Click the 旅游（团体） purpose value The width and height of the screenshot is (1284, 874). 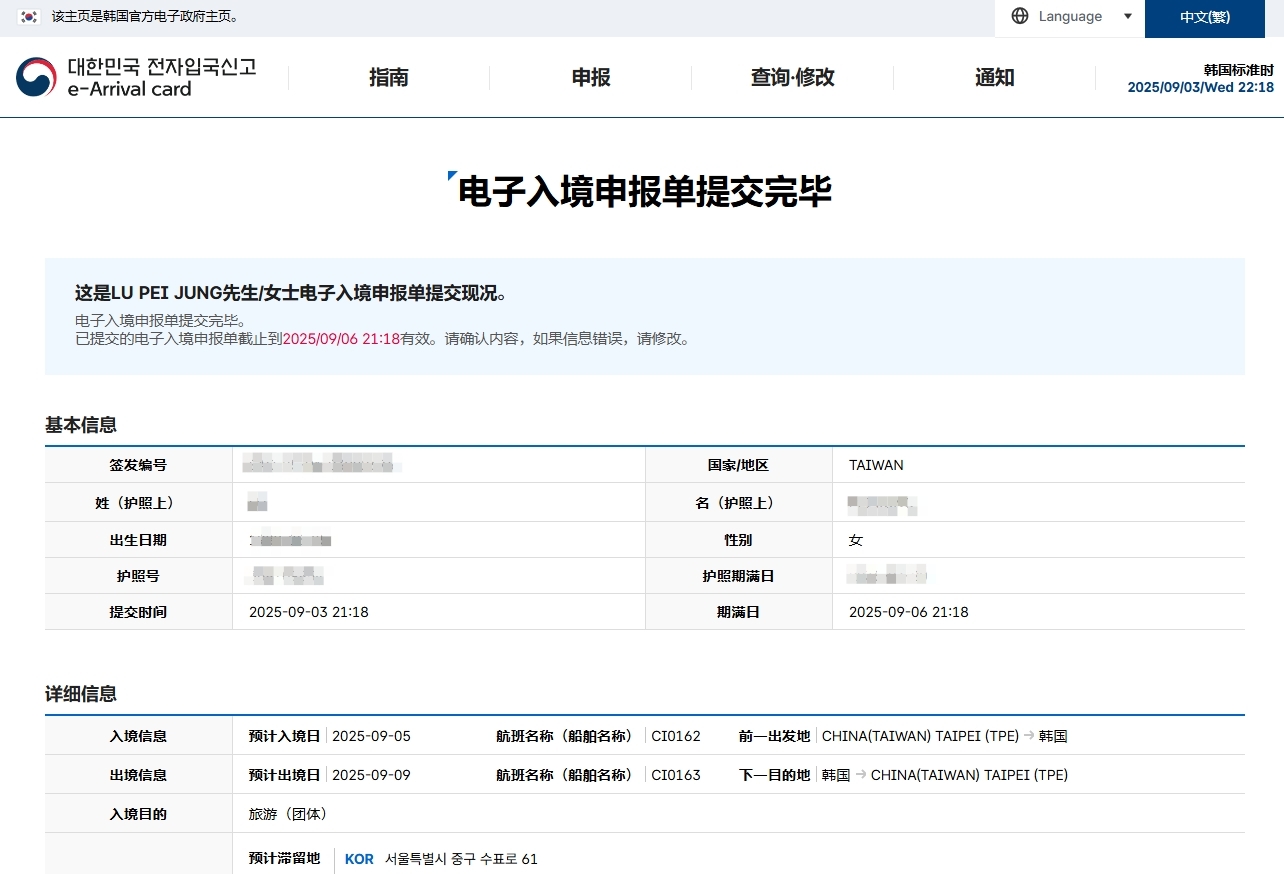pos(287,814)
